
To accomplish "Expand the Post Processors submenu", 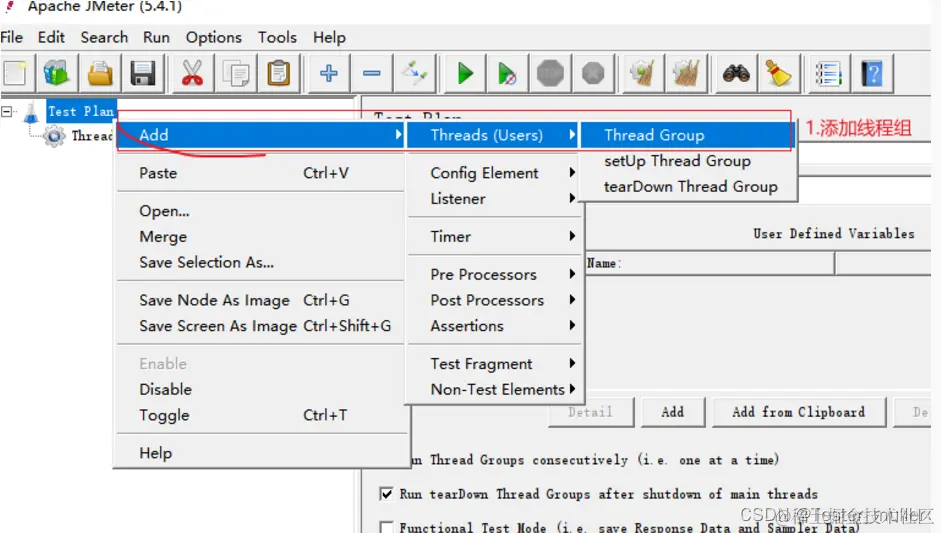I will pyautogui.click(x=495, y=300).
